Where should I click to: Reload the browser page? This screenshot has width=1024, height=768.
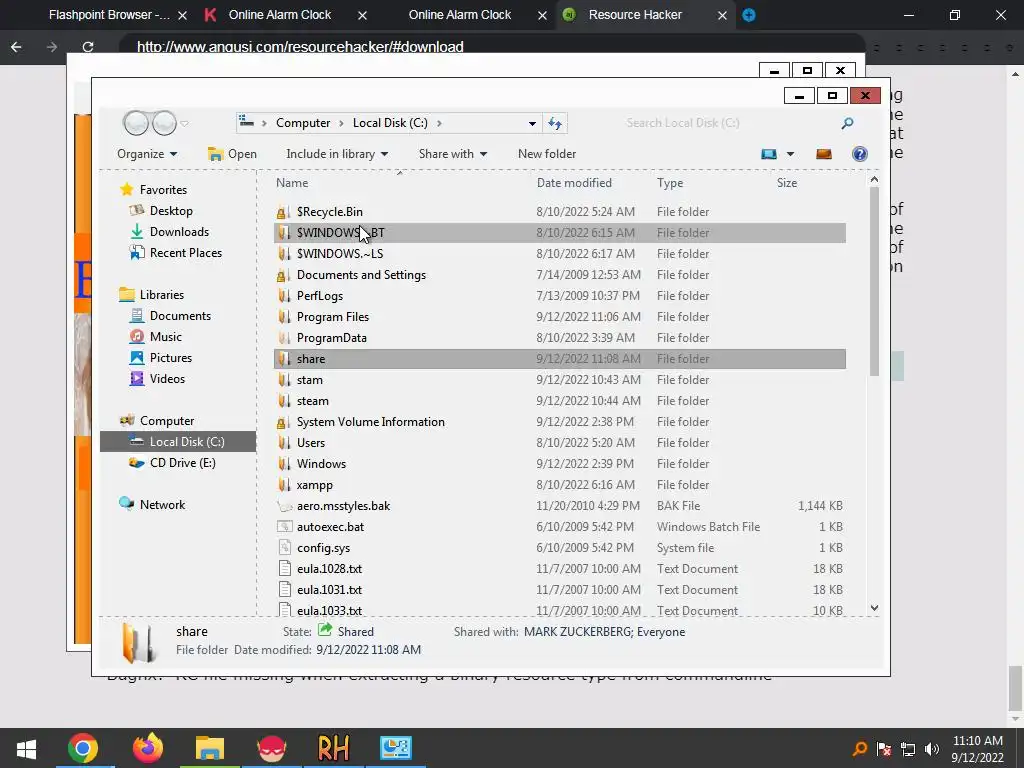88,47
